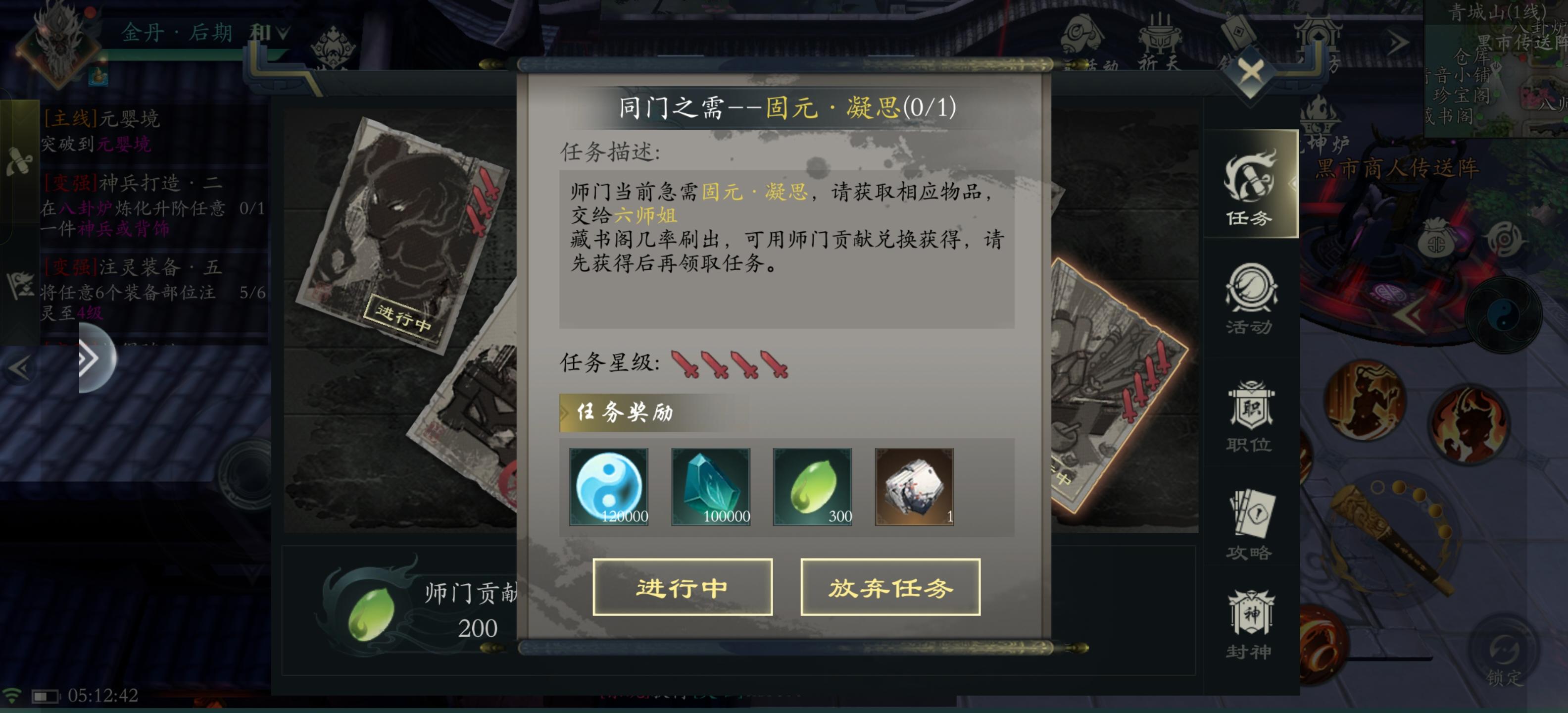Expand top menu with right arrow
1568x713 pixels.
1398,42
